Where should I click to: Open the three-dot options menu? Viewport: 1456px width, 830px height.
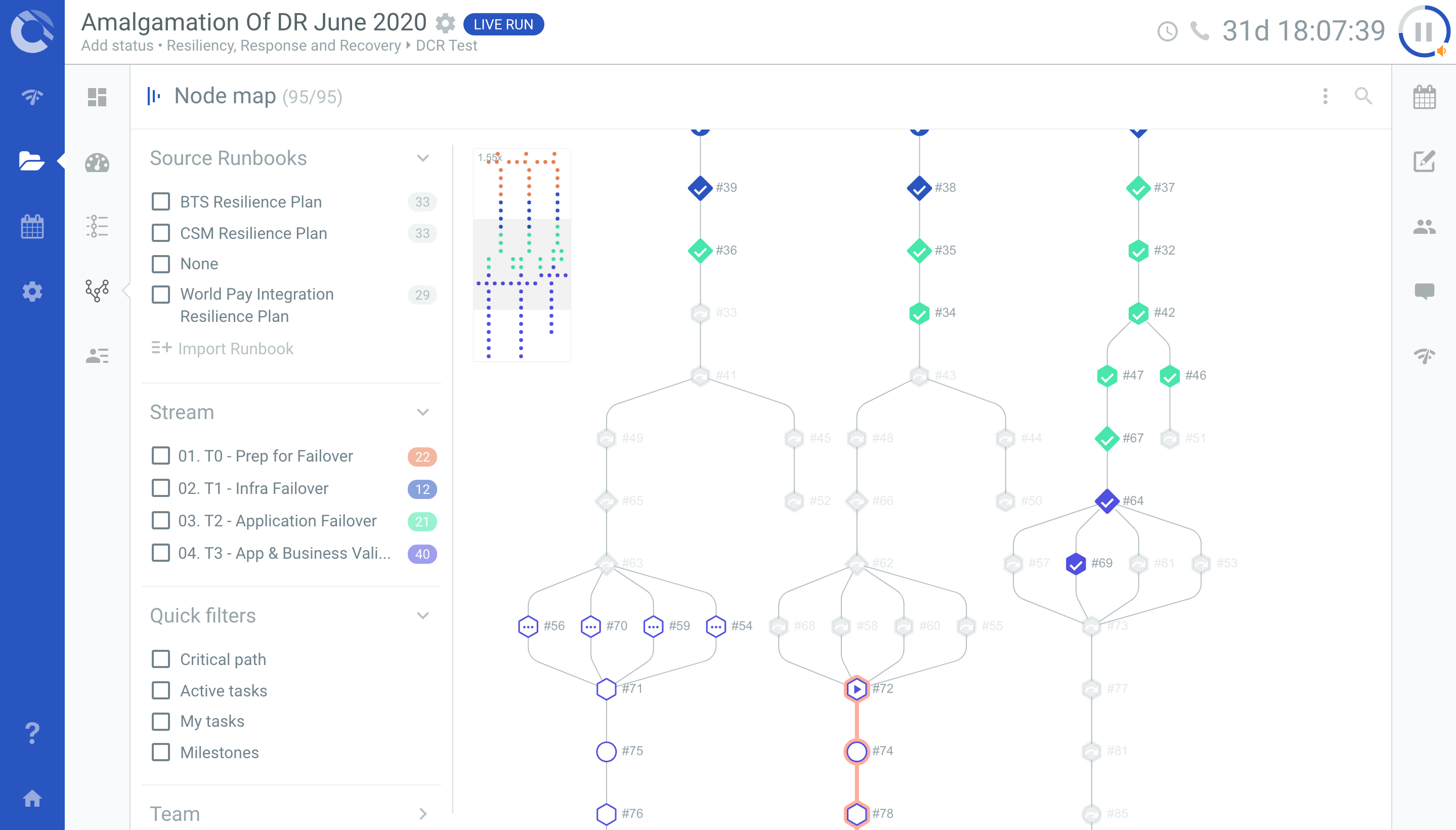click(x=1325, y=96)
